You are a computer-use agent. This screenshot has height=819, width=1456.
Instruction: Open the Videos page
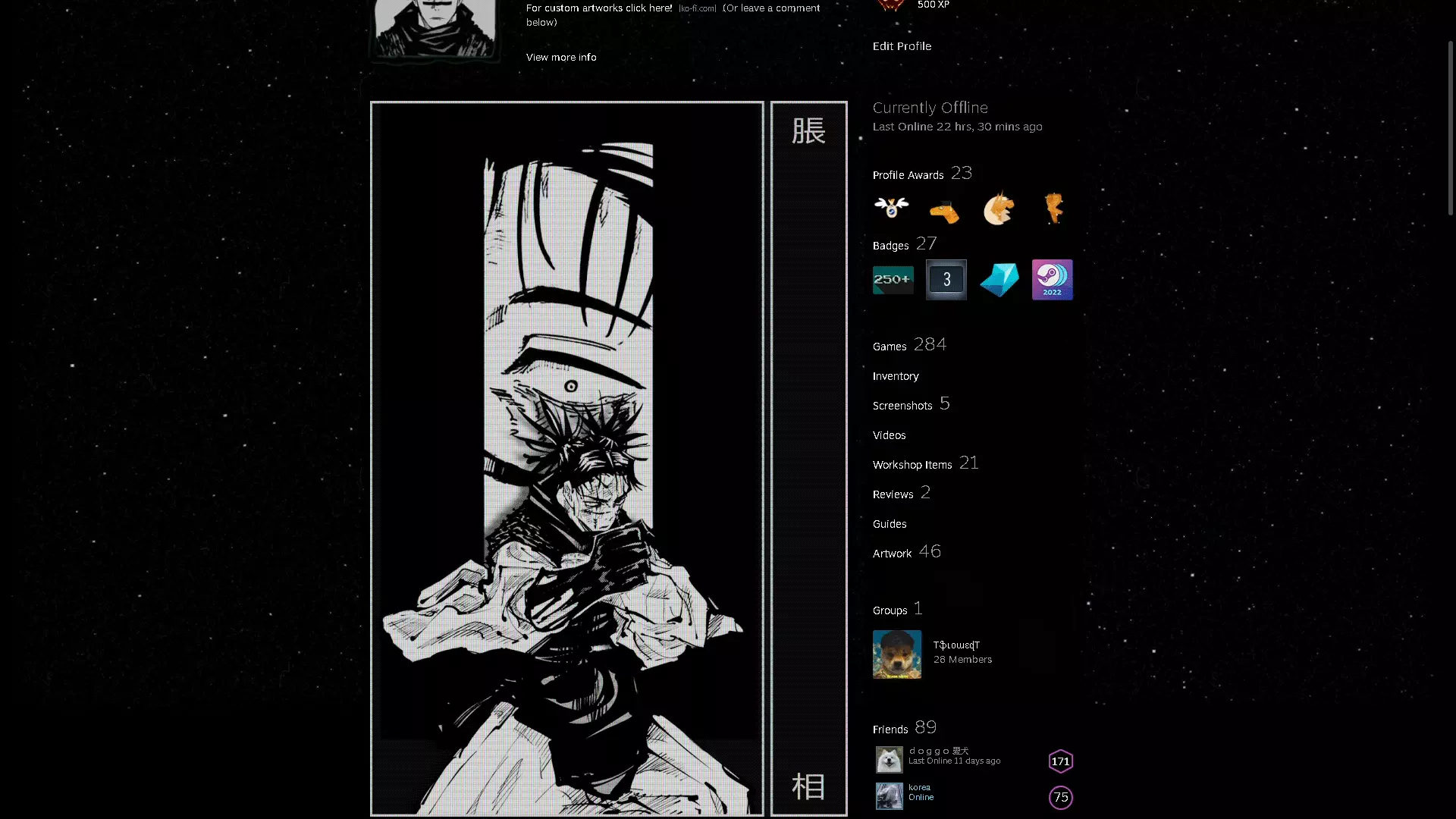pyautogui.click(x=889, y=435)
